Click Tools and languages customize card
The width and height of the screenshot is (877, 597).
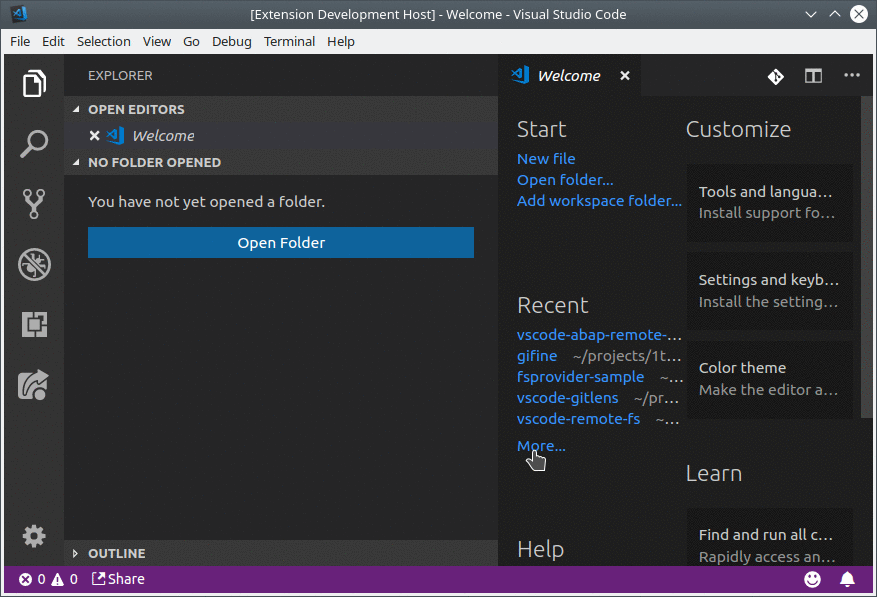(770, 203)
